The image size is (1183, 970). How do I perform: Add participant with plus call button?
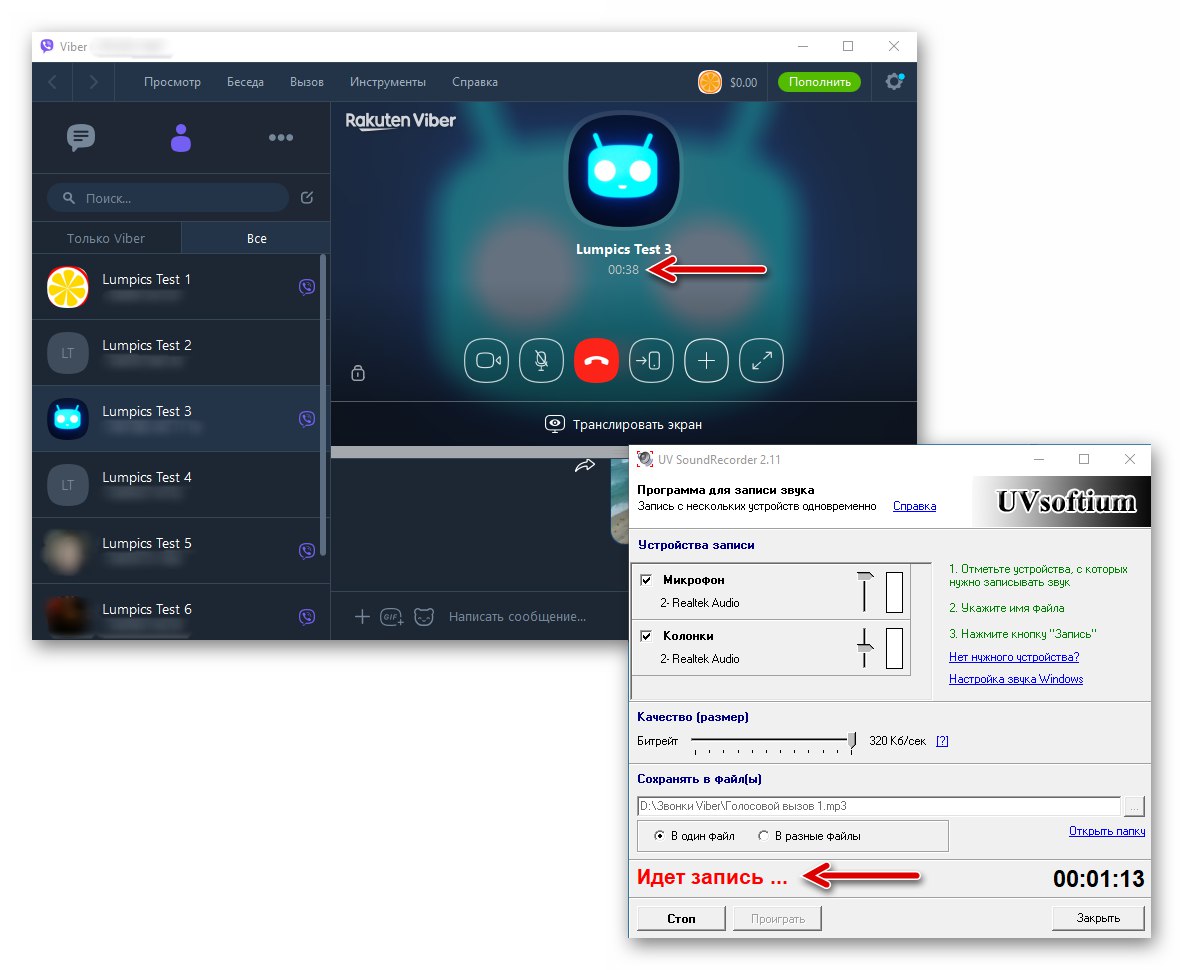click(706, 361)
